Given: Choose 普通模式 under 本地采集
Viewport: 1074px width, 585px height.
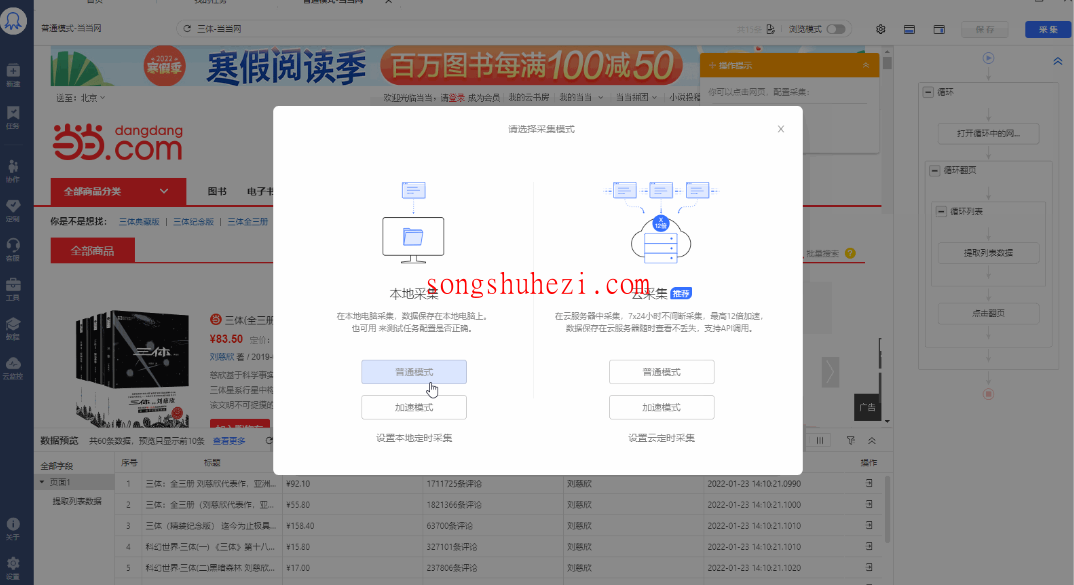Looking at the screenshot, I should 414,372.
